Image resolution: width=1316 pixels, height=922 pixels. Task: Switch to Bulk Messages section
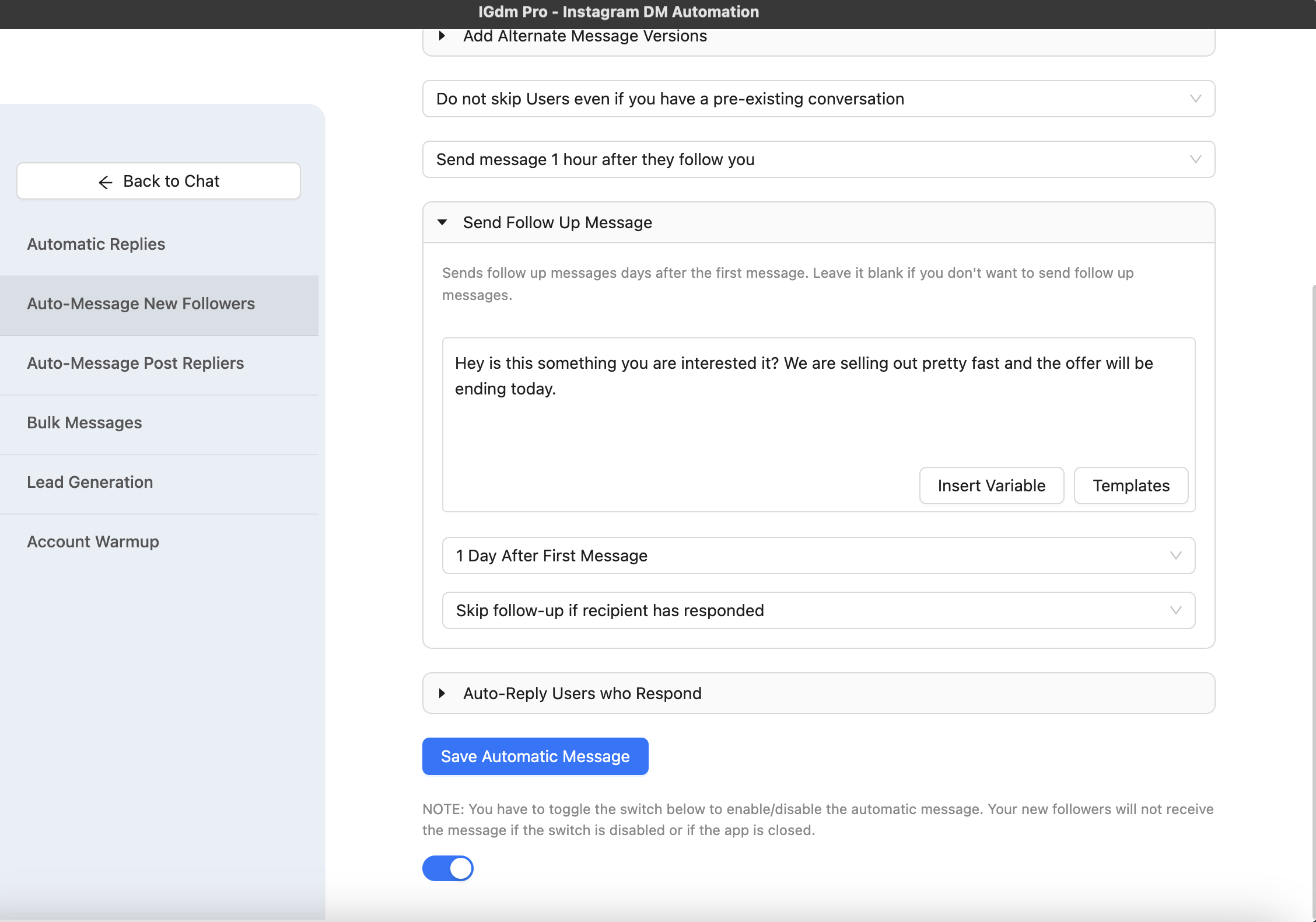[x=85, y=422]
